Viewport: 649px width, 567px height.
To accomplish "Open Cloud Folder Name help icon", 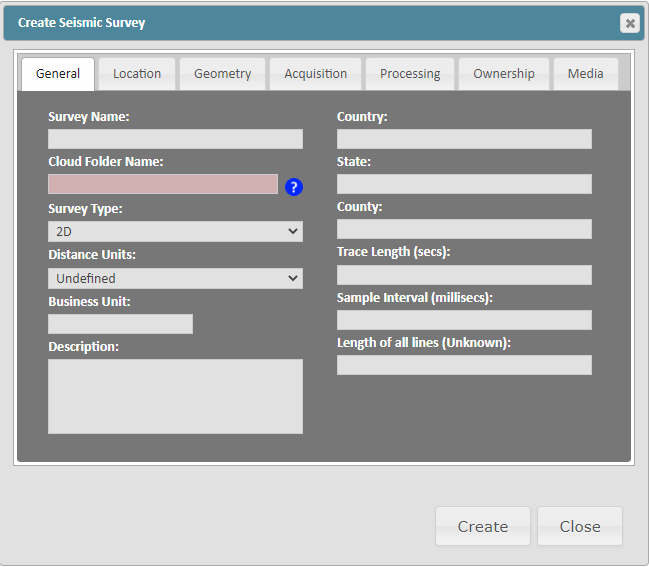I will (294, 187).
